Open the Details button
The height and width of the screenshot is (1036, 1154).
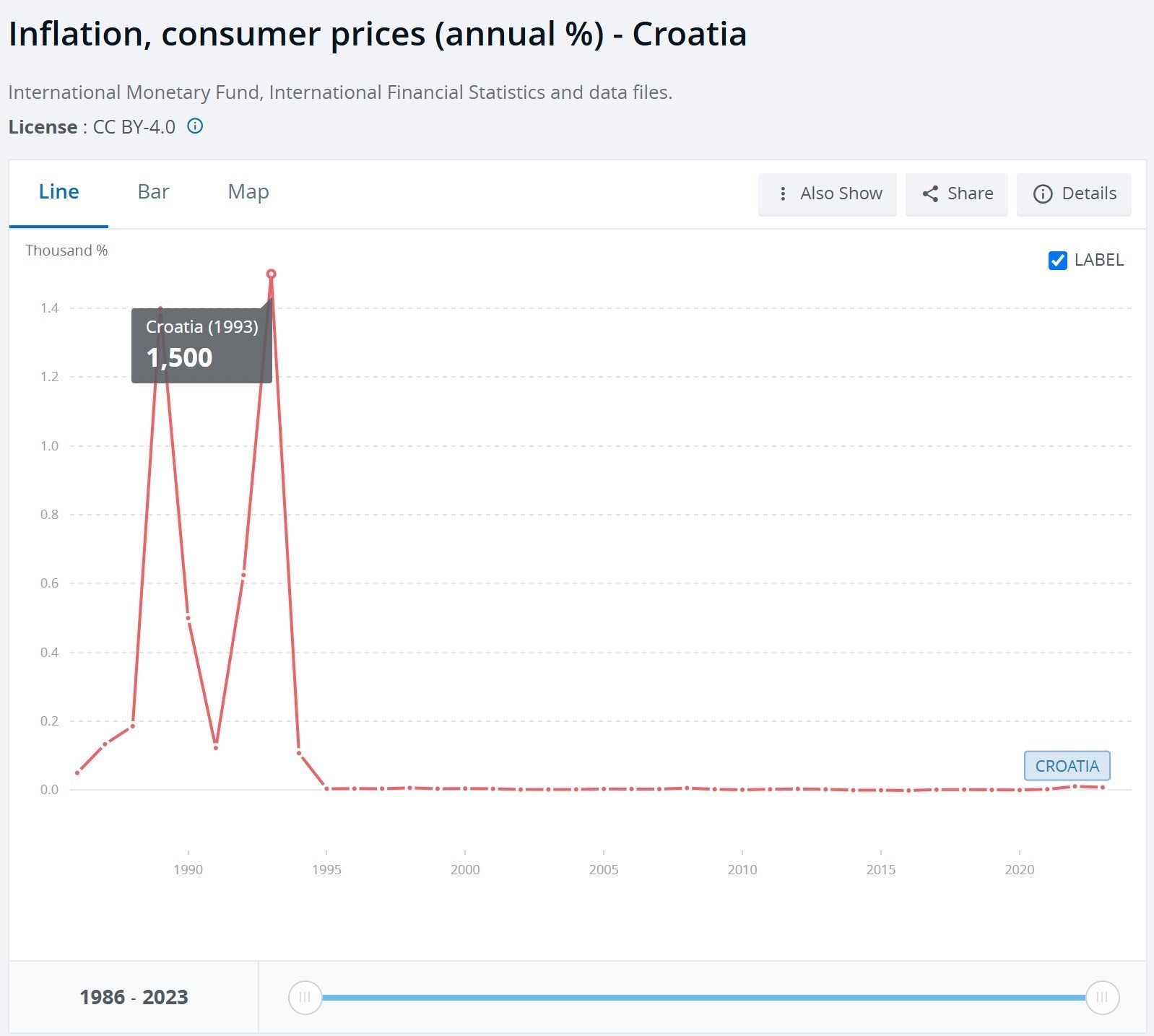click(x=1088, y=194)
